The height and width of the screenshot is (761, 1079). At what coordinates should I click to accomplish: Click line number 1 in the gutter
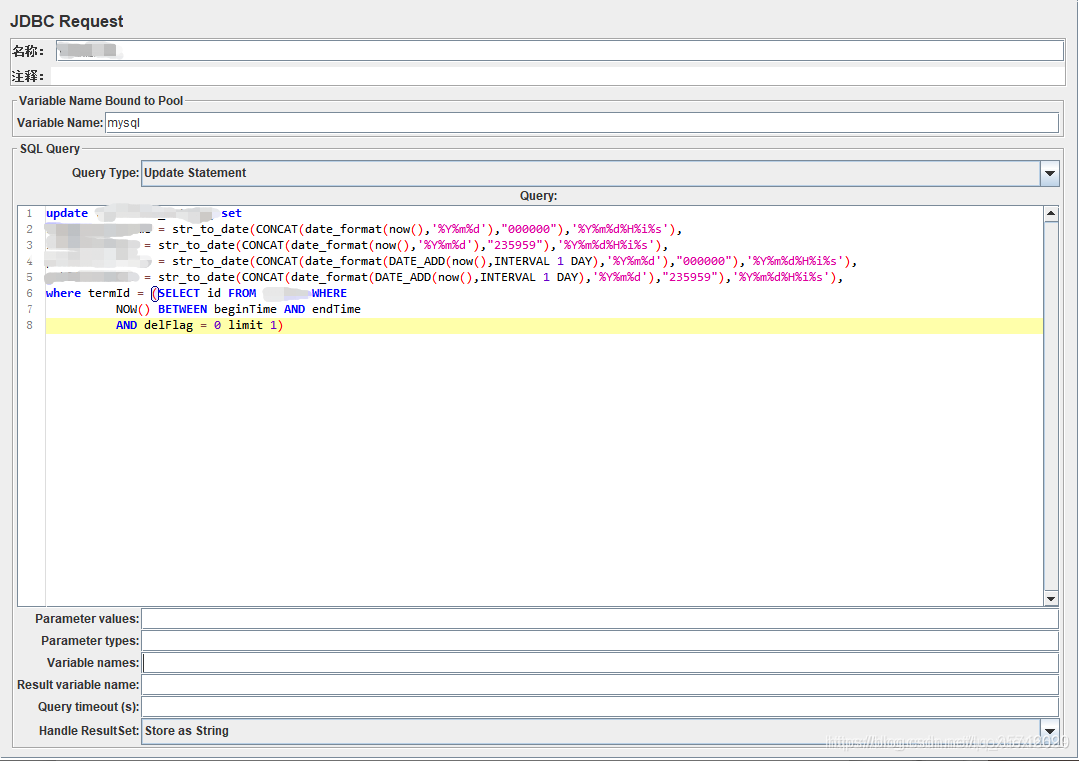click(x=30, y=213)
